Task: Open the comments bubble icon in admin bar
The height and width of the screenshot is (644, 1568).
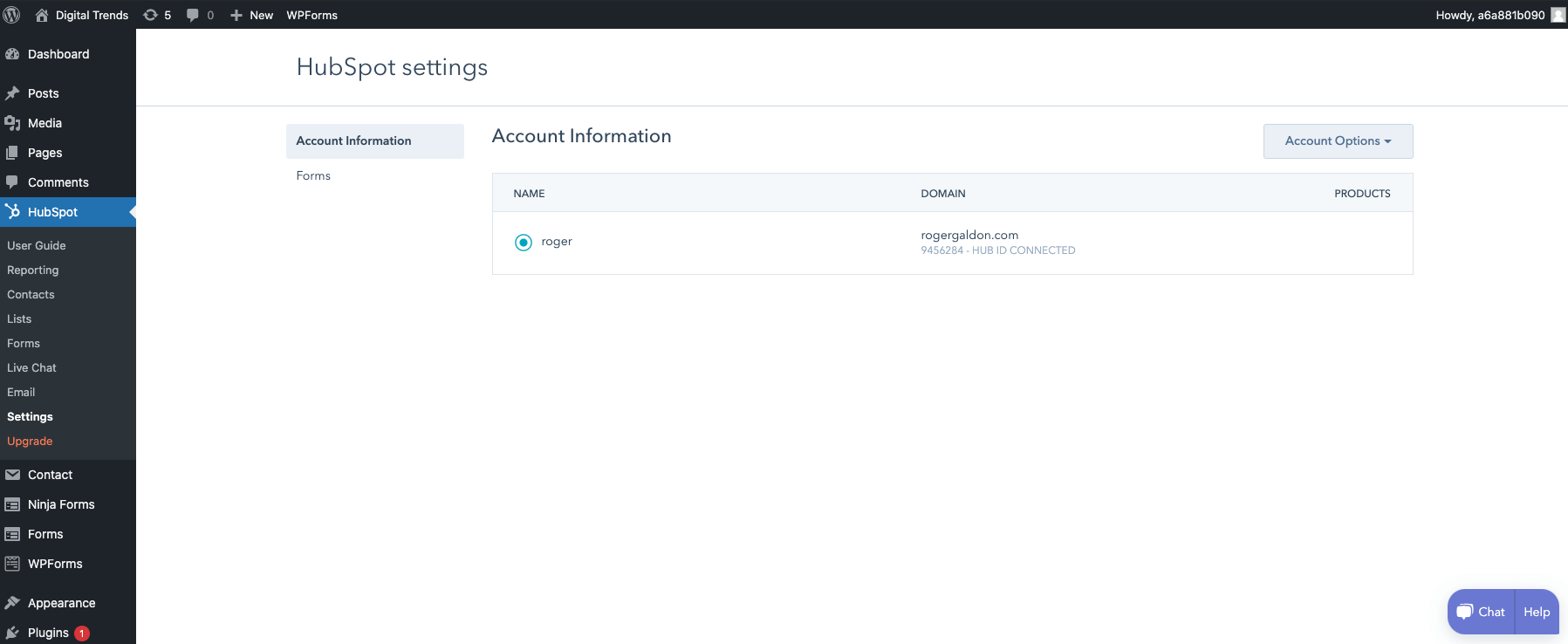Action: pyautogui.click(x=193, y=15)
